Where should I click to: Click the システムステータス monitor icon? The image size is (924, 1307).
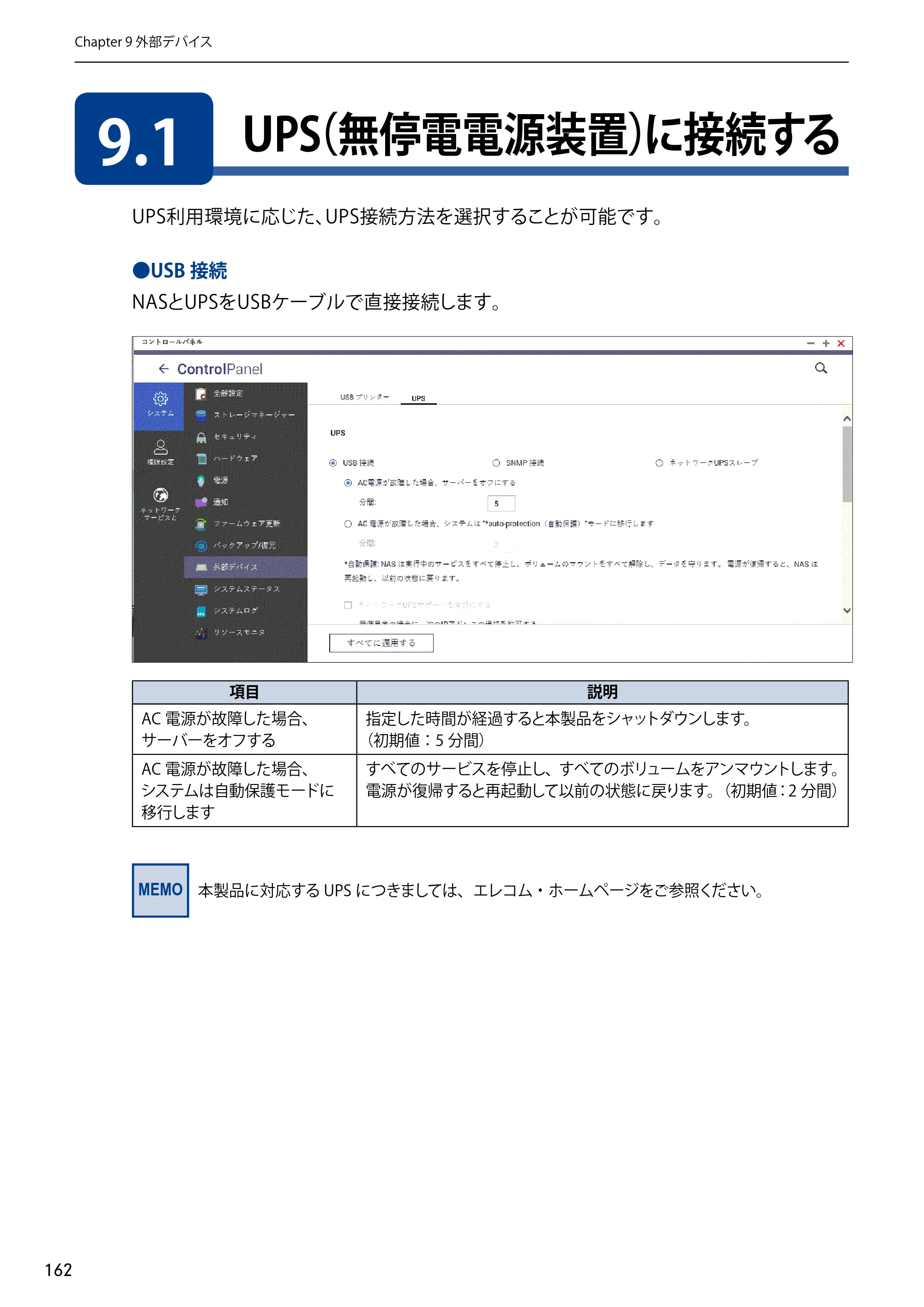(x=201, y=590)
